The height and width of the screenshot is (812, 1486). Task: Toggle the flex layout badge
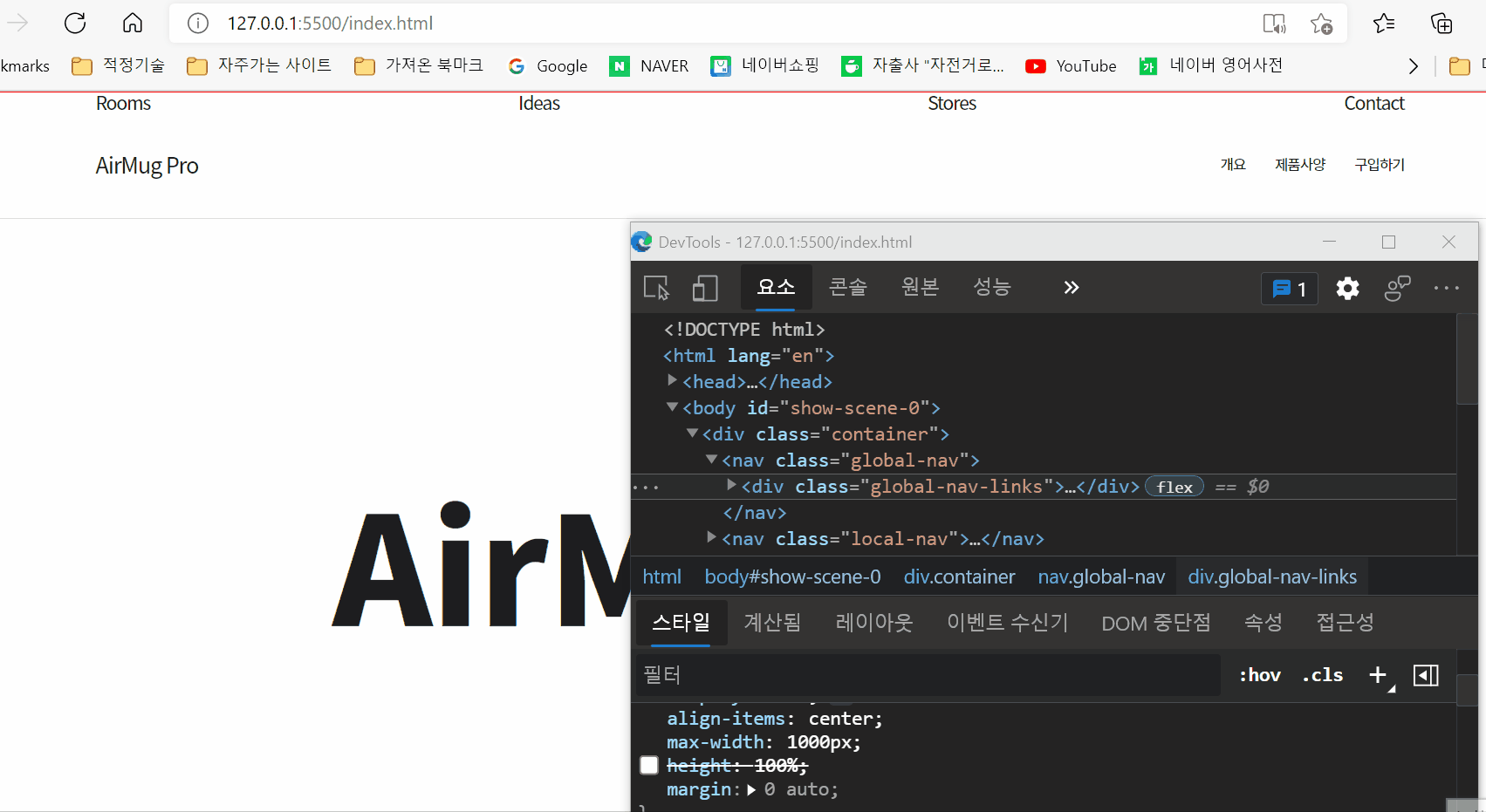tap(1174, 487)
